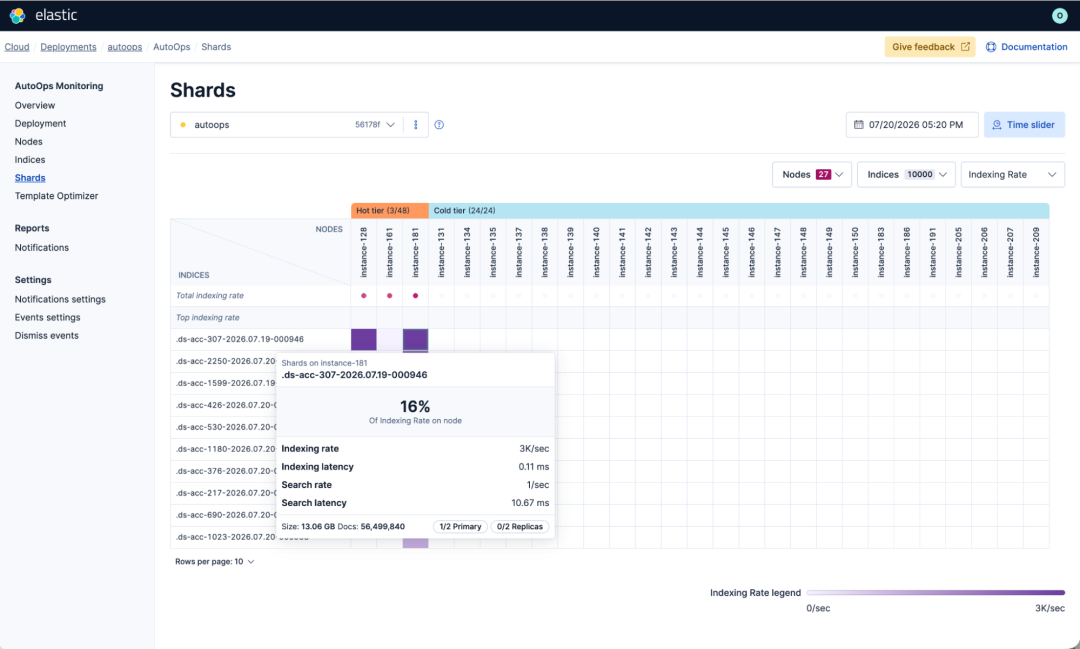Click the purple shard cell for instance-181, index 000946
Image resolution: width=1080 pixels, height=649 pixels.
pyautogui.click(x=415, y=339)
